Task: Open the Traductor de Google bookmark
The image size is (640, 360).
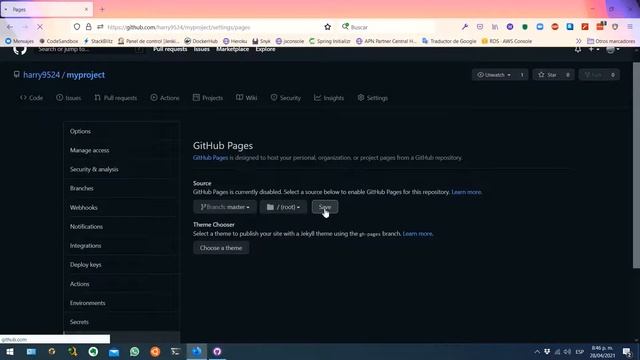Action: point(449,41)
